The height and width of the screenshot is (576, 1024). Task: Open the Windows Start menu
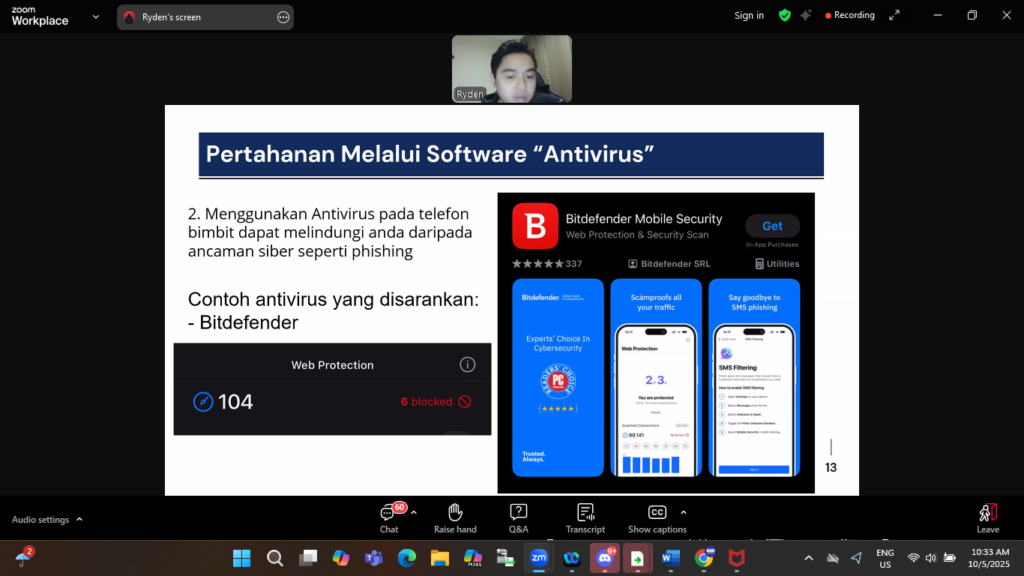pyautogui.click(x=242, y=558)
